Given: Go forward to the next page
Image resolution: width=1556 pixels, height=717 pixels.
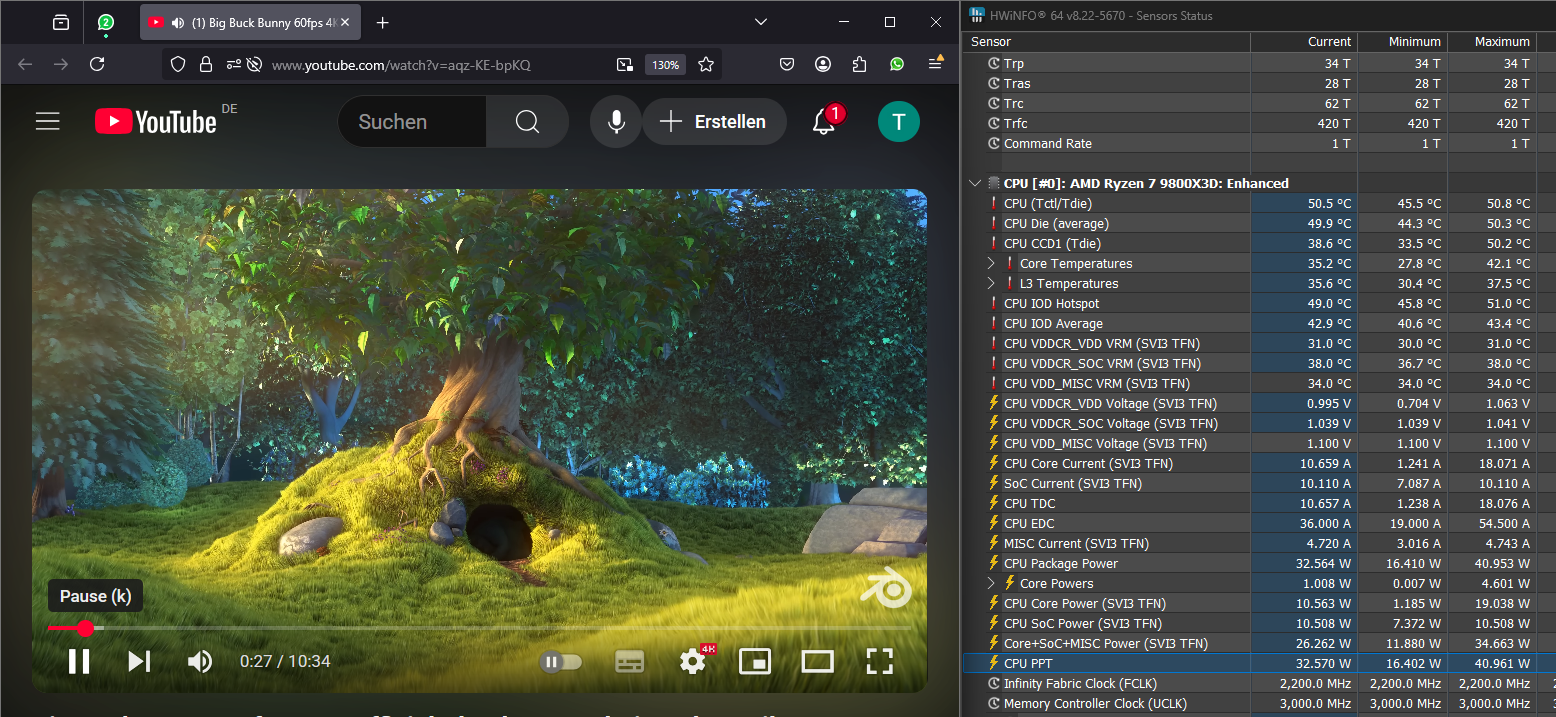Looking at the screenshot, I should click(61, 64).
